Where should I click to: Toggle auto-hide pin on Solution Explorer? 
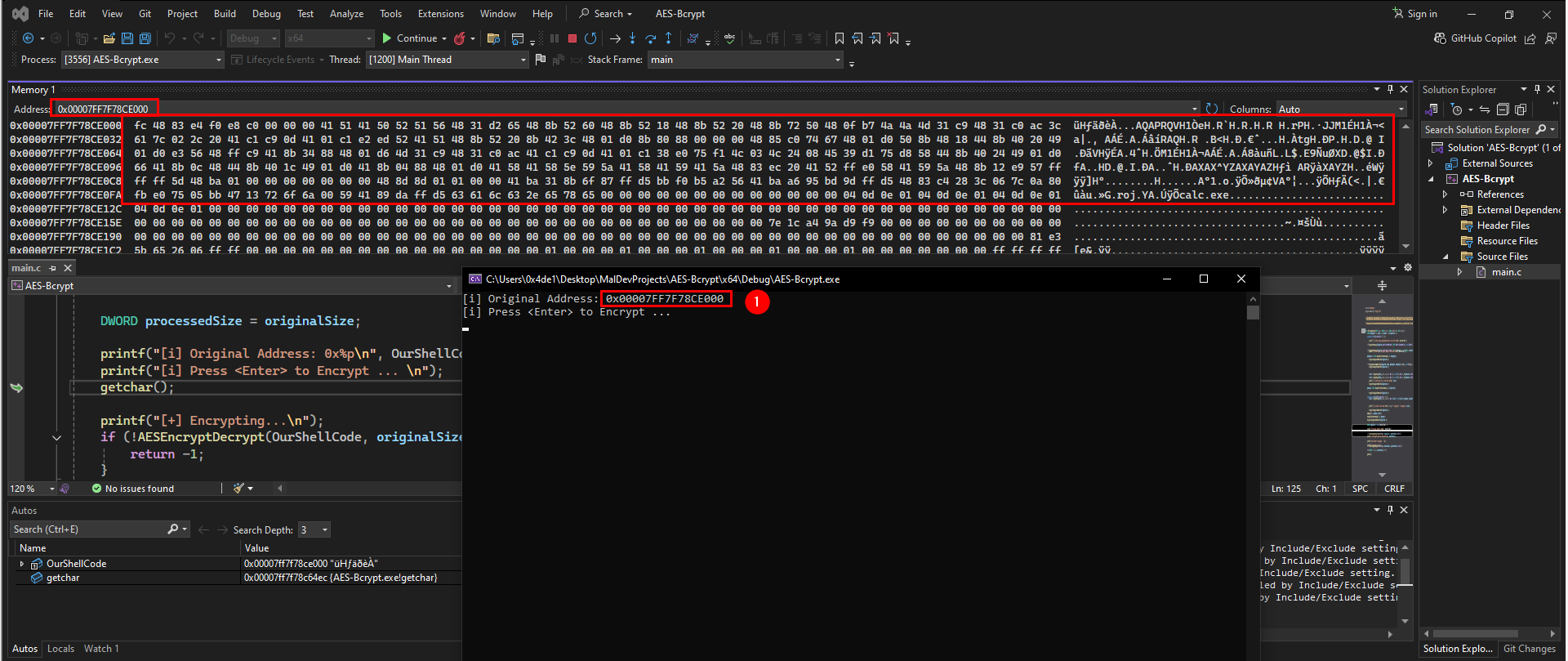point(1537,89)
